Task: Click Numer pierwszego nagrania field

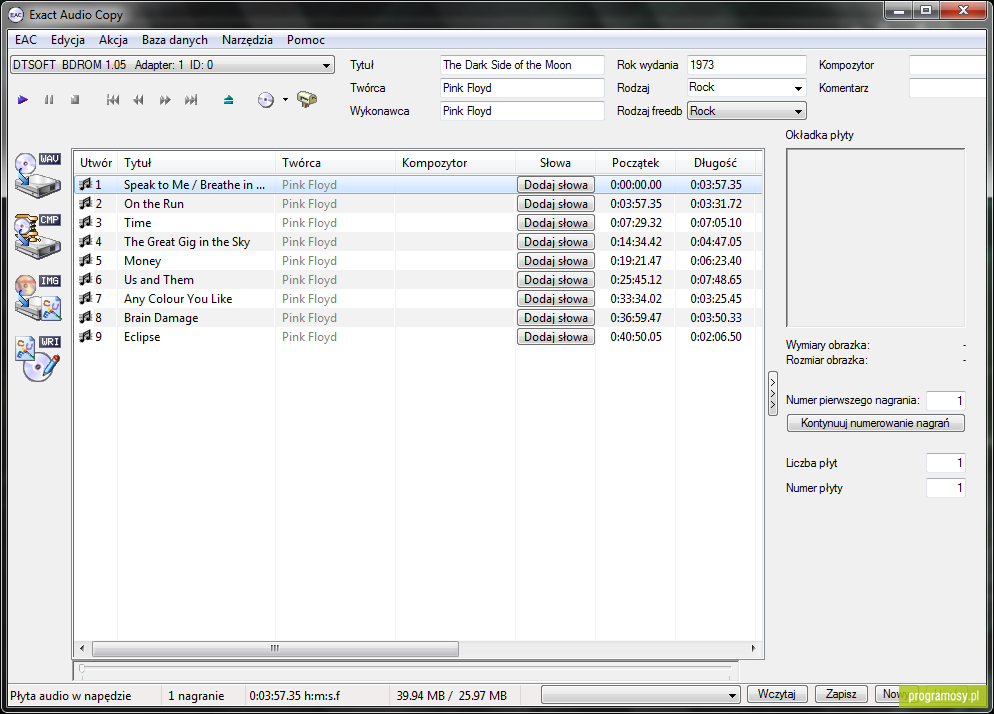Action: click(x=946, y=400)
